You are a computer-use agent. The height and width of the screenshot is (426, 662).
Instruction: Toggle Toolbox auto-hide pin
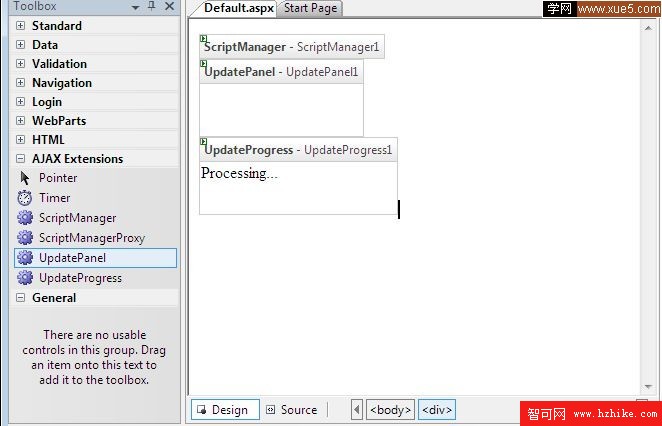pos(152,6)
